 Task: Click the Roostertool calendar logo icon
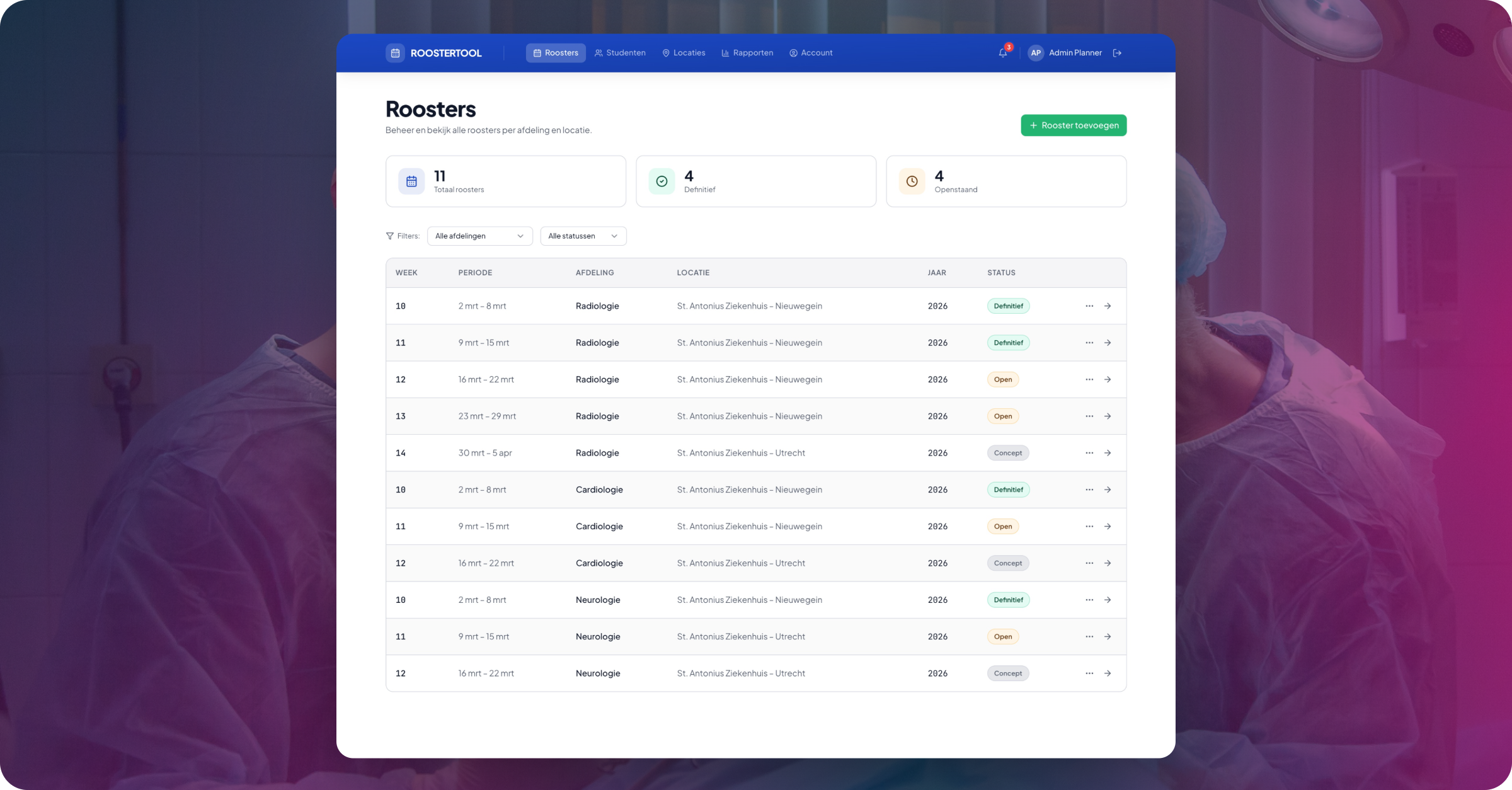click(395, 53)
